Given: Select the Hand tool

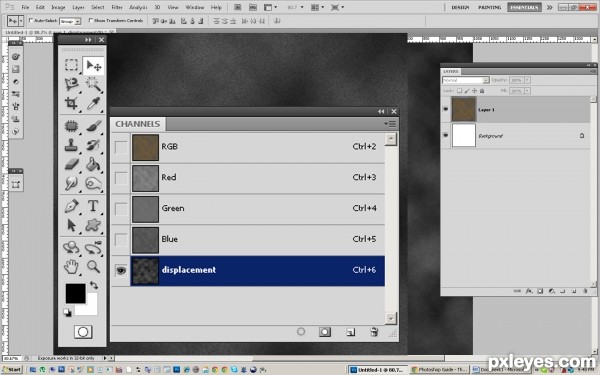Looking at the screenshot, I should coord(71,266).
